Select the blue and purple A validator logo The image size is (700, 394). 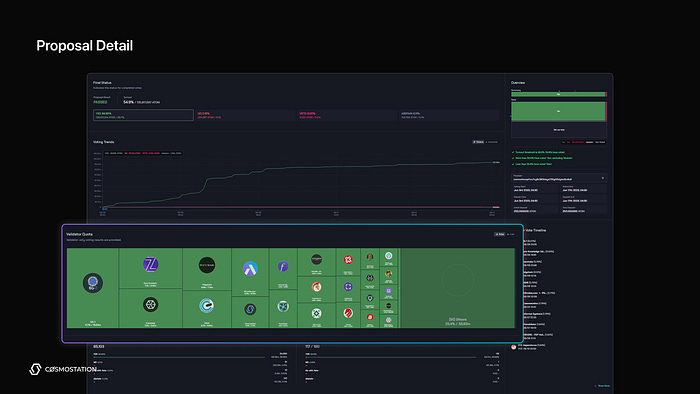pyautogui.click(x=250, y=269)
